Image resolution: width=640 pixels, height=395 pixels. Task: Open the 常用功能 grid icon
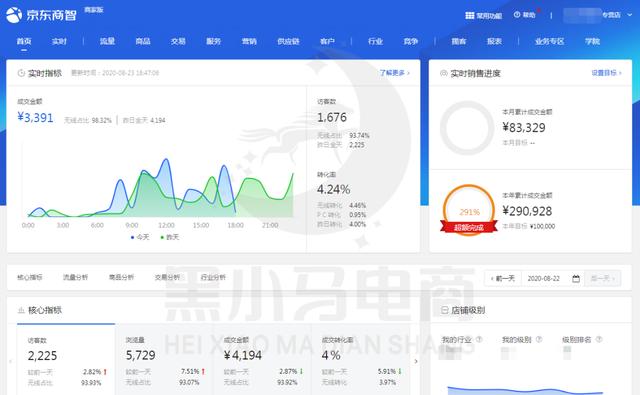tap(469, 16)
